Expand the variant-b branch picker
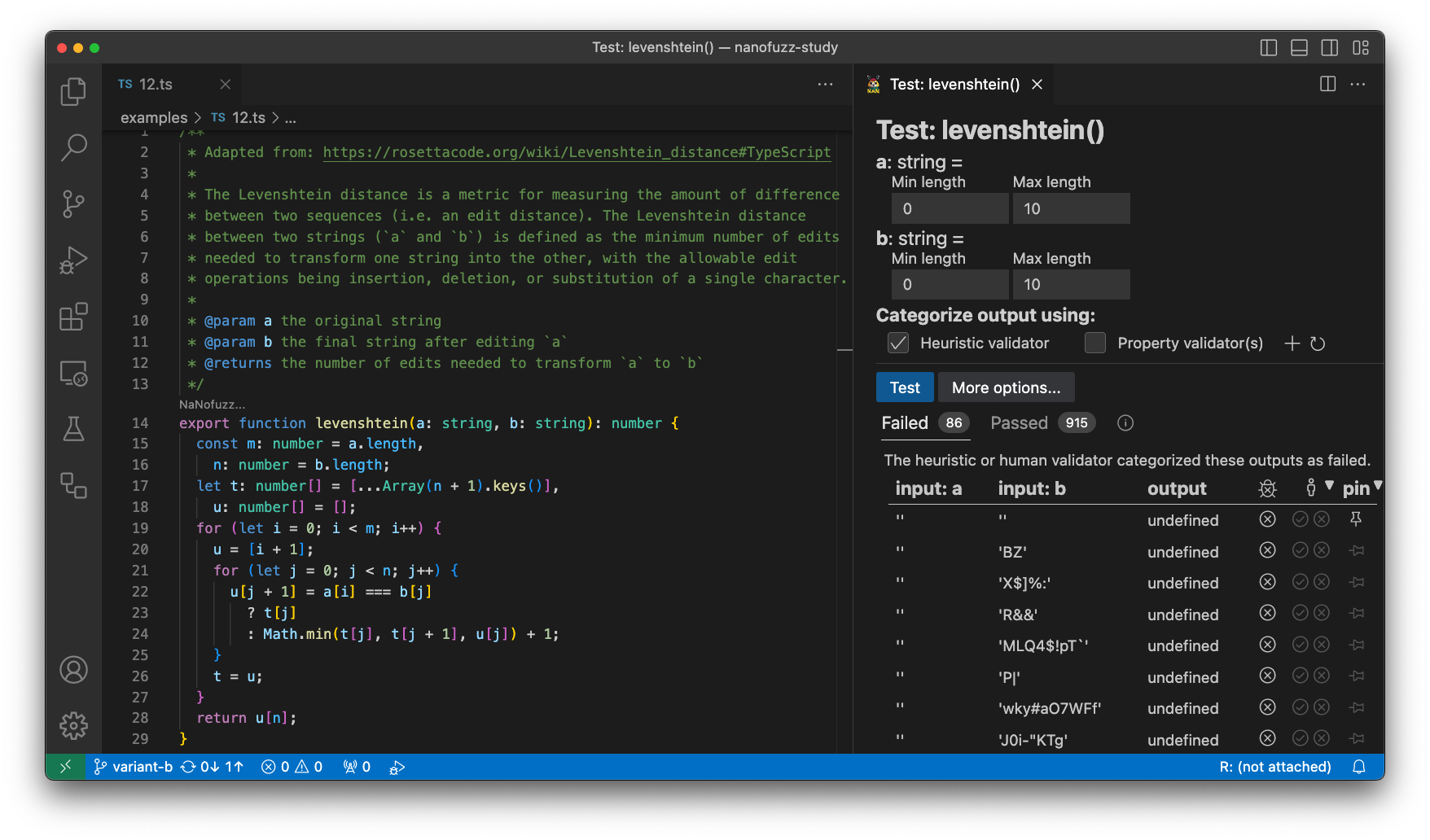Screen dimensions: 1430x840 (x=134, y=767)
